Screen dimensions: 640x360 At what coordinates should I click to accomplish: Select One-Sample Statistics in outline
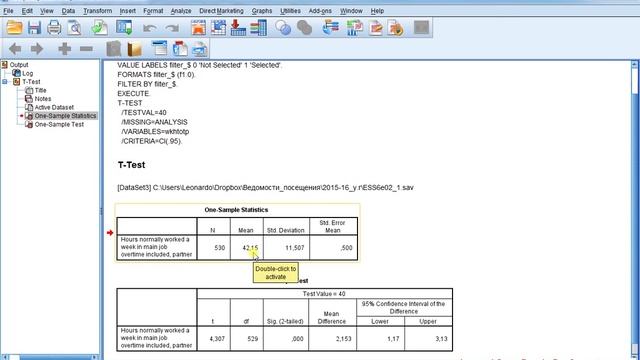point(65,116)
